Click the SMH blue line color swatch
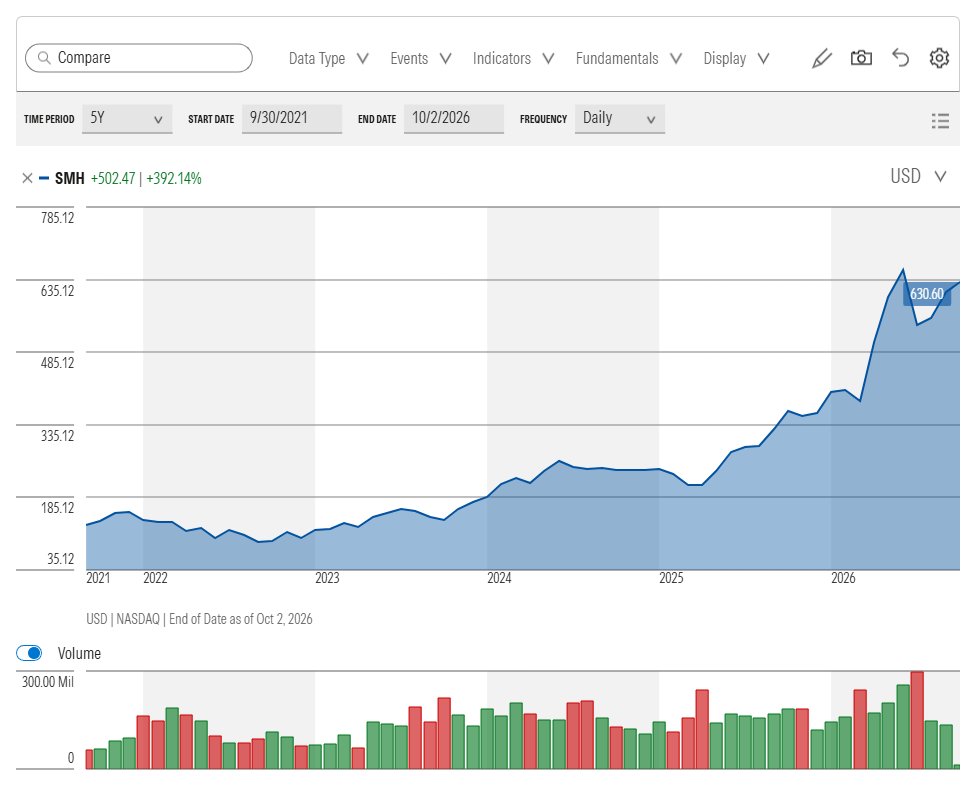976x785 pixels. pos(44,178)
